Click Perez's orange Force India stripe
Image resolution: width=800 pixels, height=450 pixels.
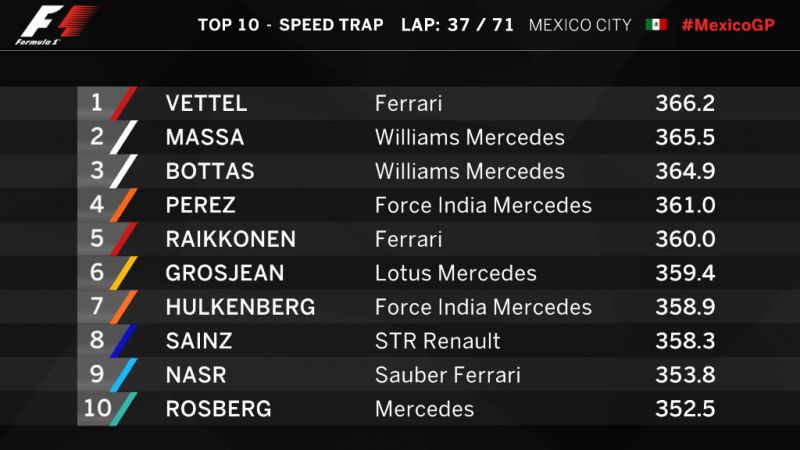pyautogui.click(x=123, y=205)
